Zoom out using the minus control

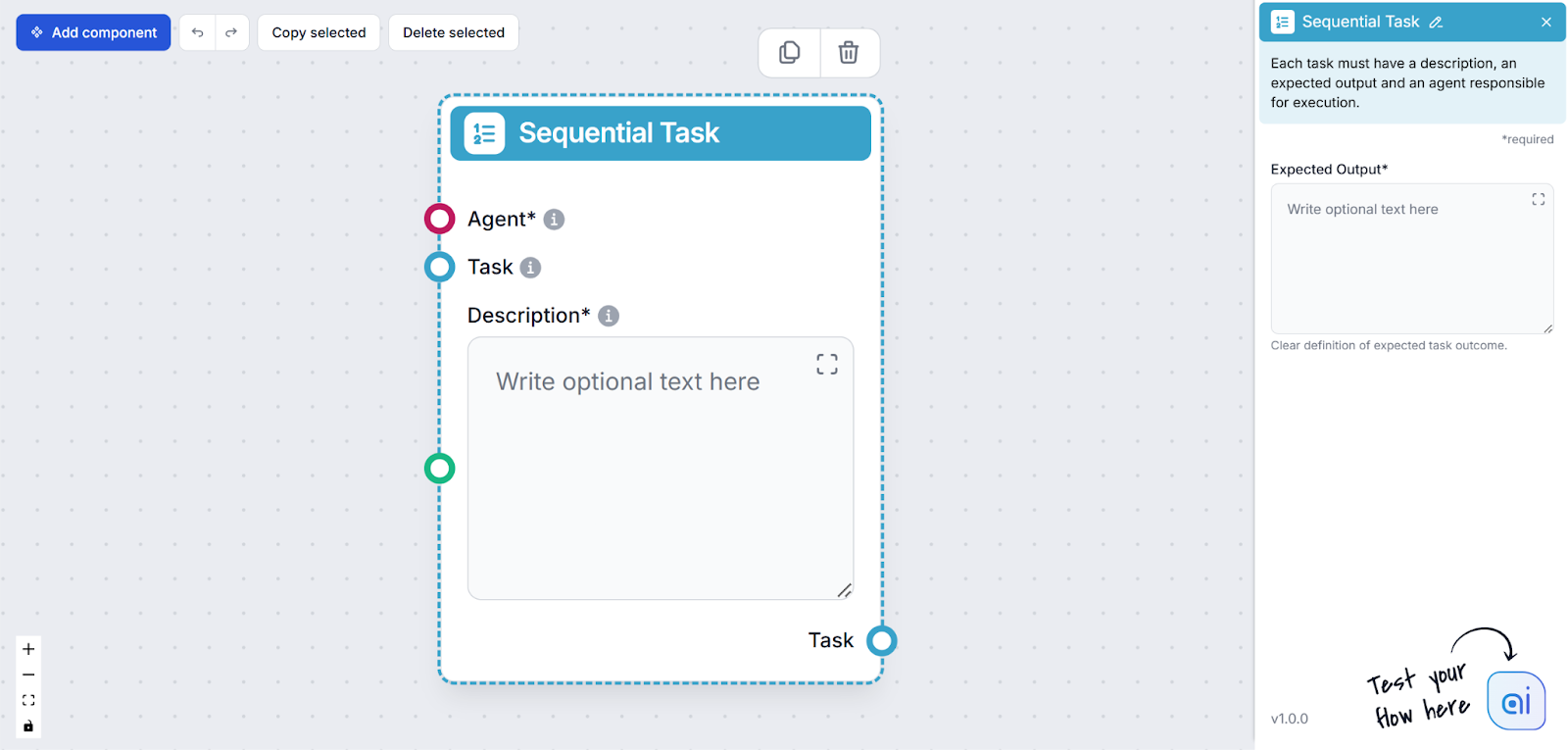click(28, 675)
